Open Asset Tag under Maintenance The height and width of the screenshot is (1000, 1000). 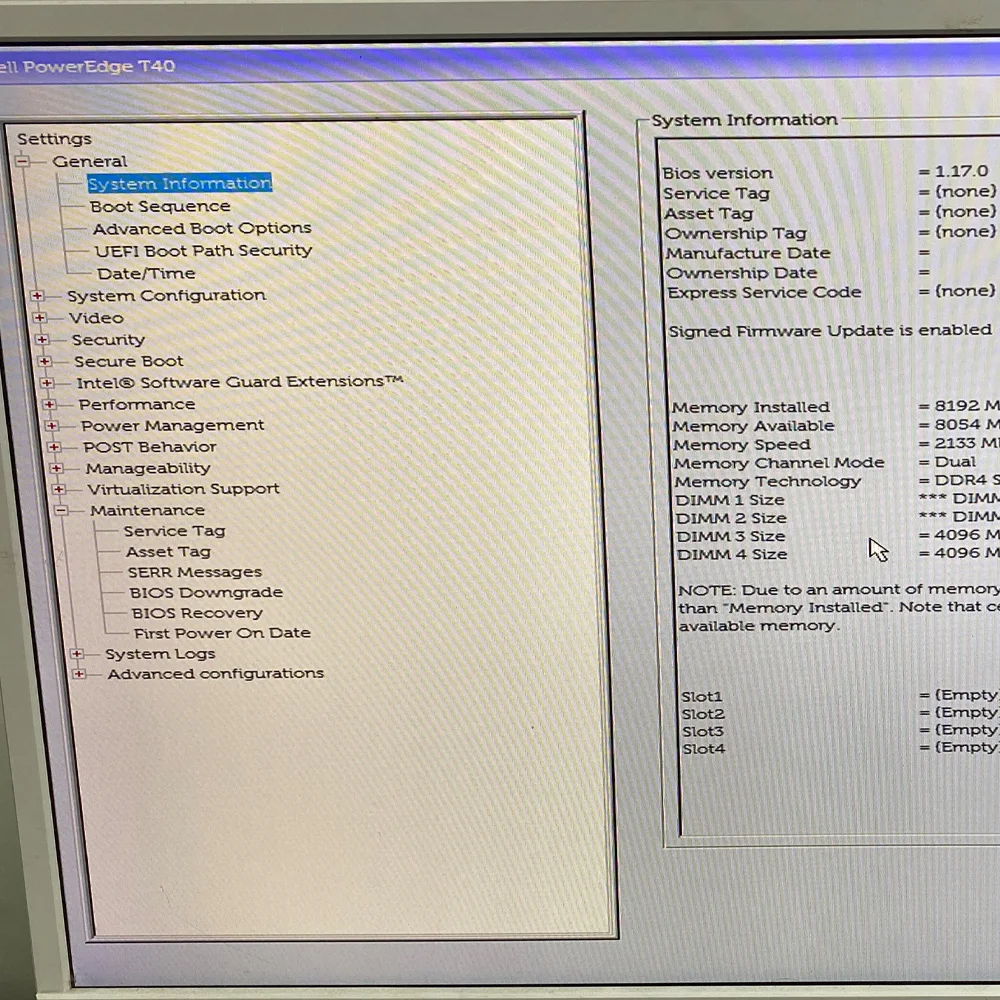click(x=168, y=552)
